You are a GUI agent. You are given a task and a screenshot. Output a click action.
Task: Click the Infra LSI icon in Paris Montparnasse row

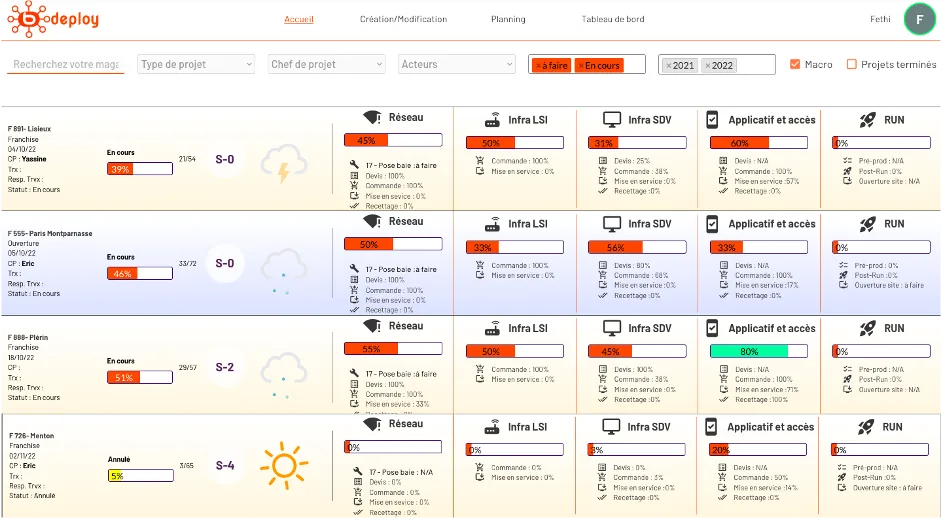(492, 224)
